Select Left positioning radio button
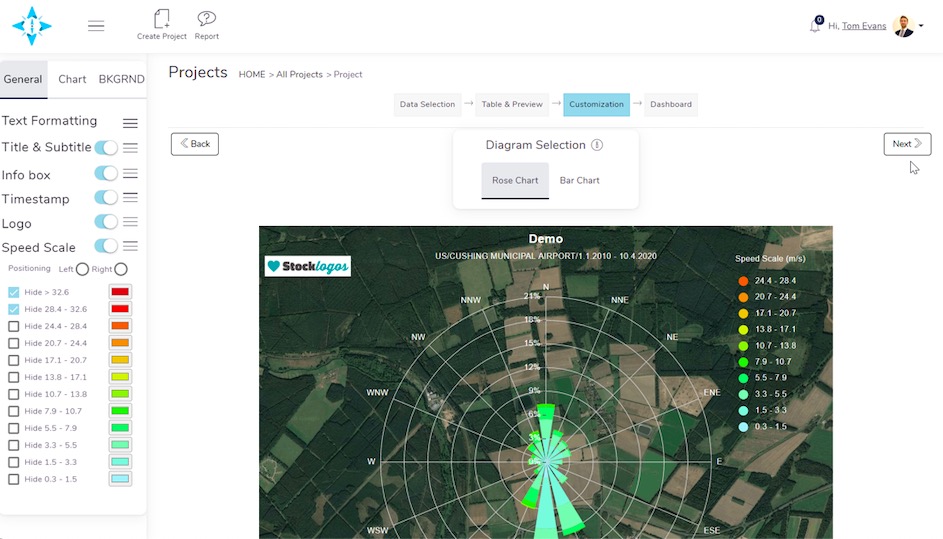The height and width of the screenshot is (539, 943). tap(82, 269)
